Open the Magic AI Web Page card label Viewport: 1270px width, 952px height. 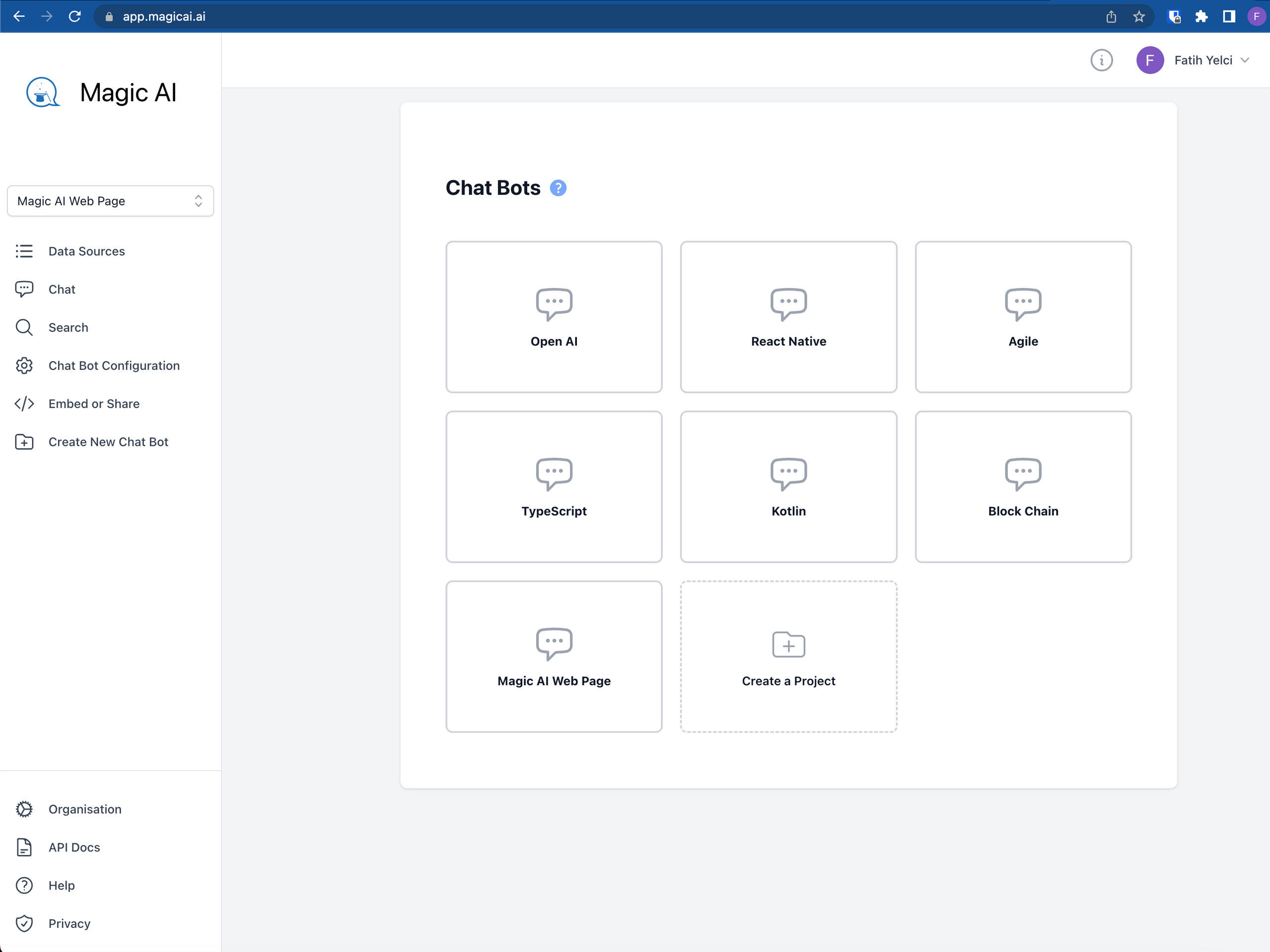tap(554, 681)
